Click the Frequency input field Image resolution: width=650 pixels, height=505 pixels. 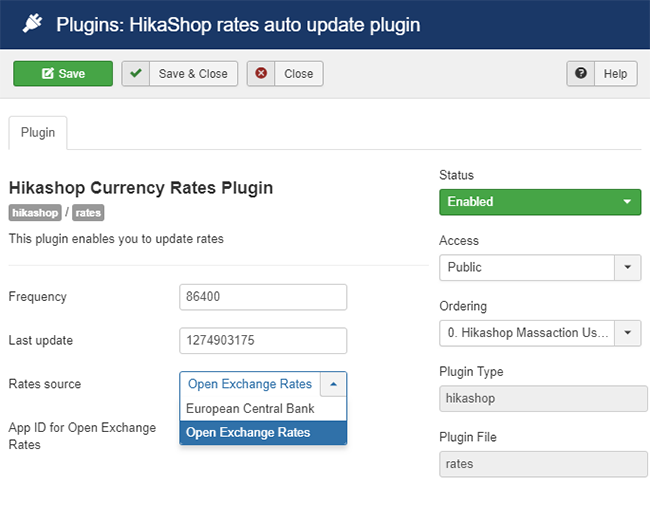coord(263,297)
